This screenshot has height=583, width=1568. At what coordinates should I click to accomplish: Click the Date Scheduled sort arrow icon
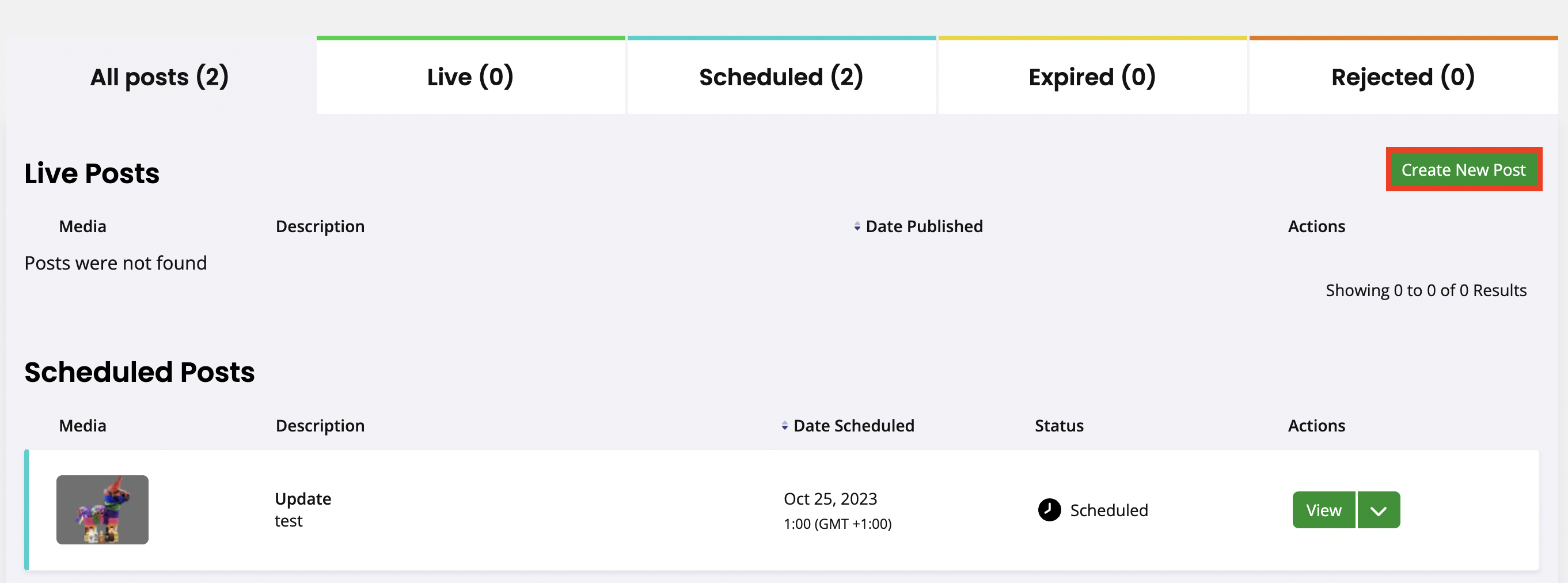pyautogui.click(x=784, y=426)
